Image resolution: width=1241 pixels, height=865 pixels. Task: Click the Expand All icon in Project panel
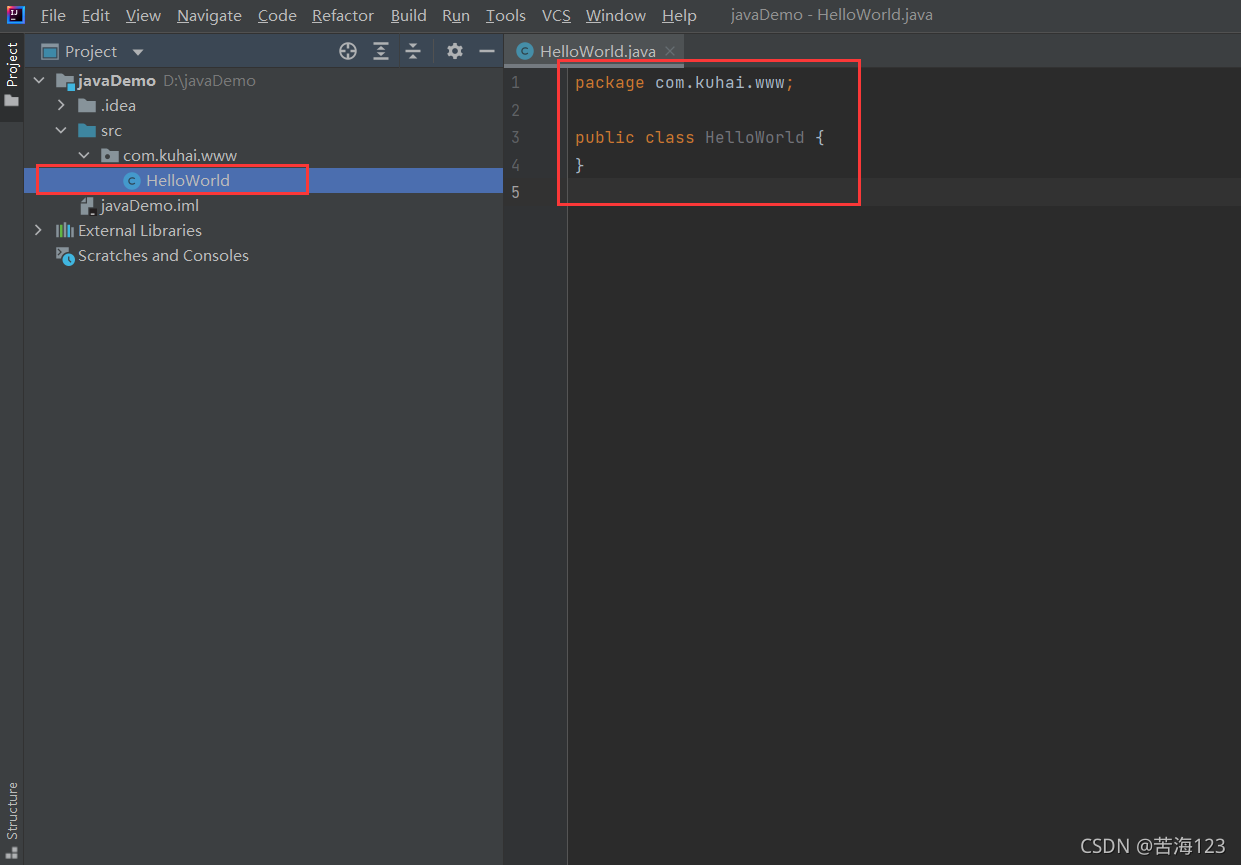point(381,51)
